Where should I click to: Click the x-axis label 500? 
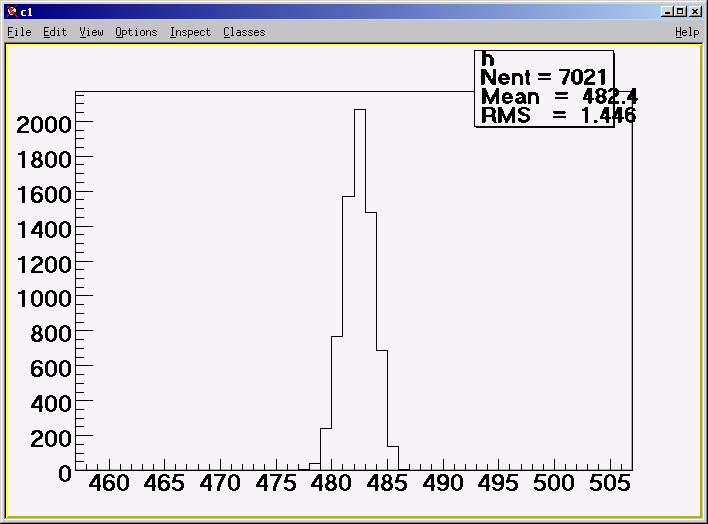tap(554, 483)
